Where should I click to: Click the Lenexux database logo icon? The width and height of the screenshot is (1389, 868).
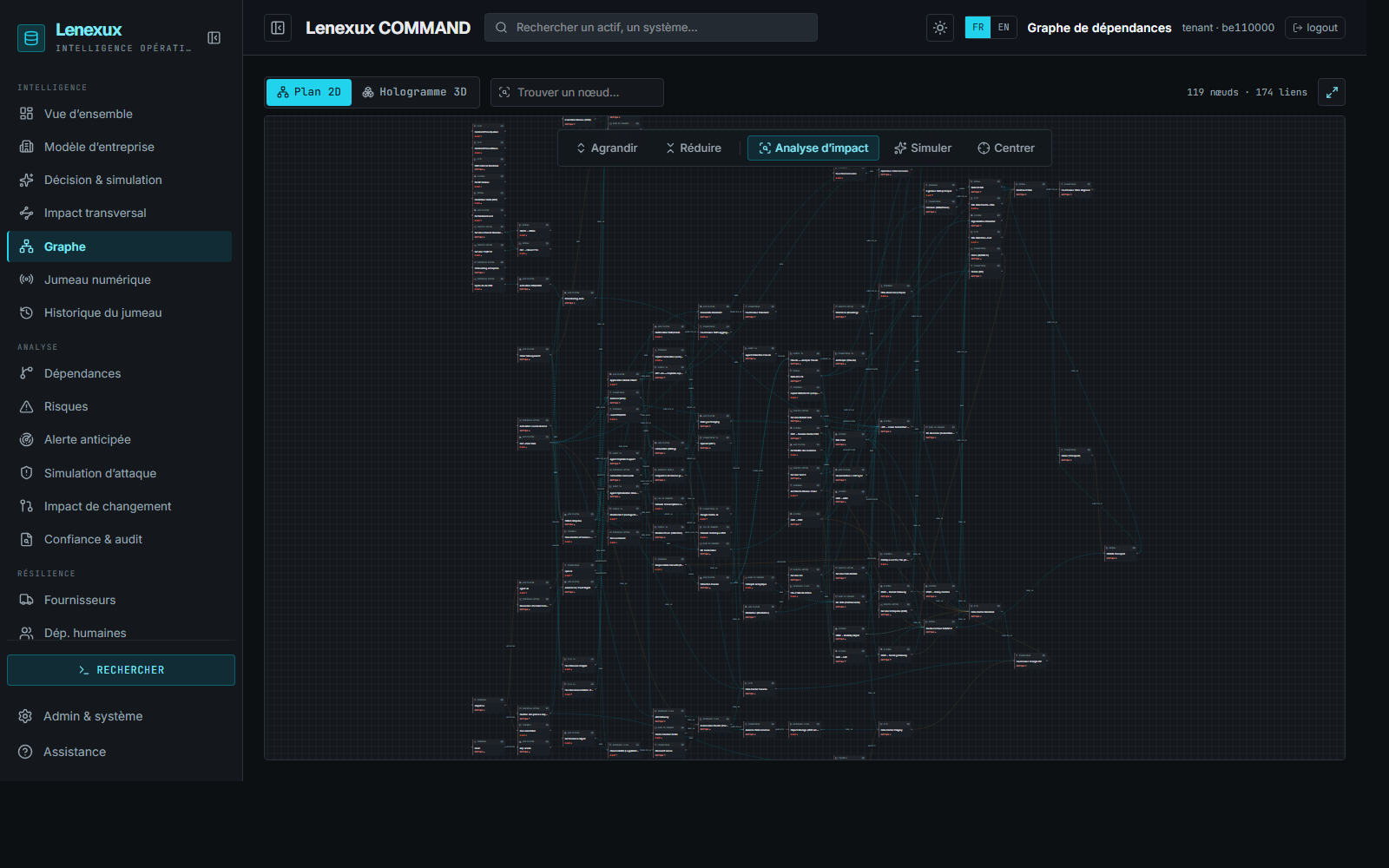tap(31, 38)
